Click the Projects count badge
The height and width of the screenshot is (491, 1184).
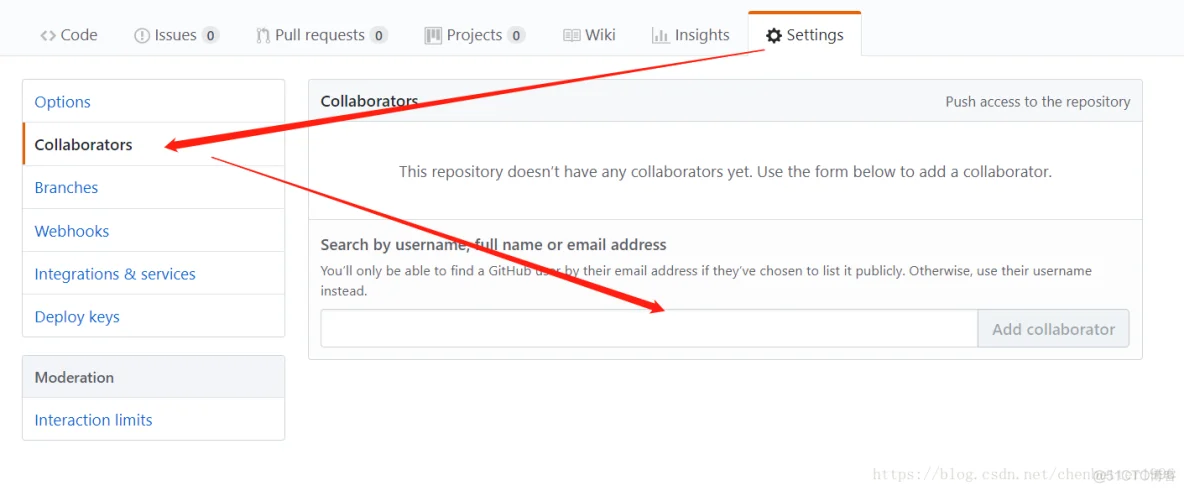516,36
